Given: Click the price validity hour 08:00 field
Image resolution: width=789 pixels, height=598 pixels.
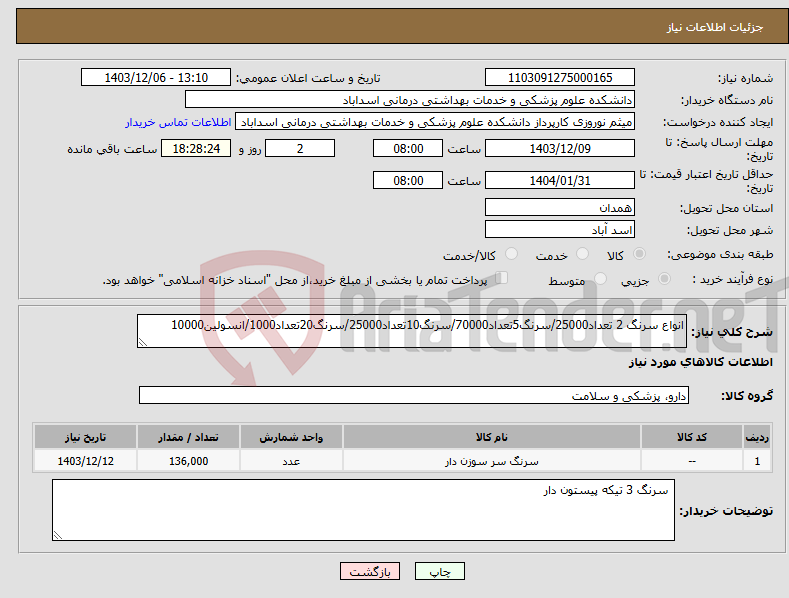Looking at the screenshot, I should [408, 180].
